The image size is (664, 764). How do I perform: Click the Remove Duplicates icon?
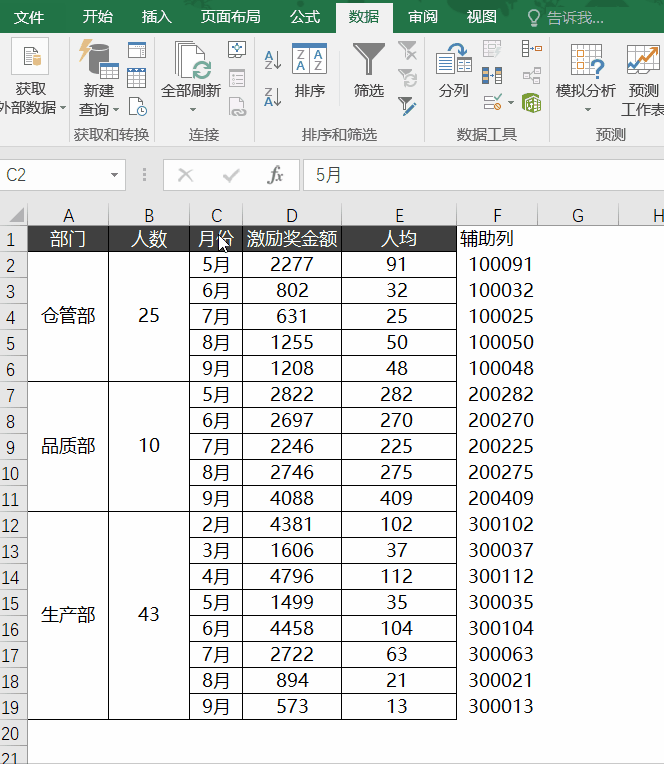point(492,76)
